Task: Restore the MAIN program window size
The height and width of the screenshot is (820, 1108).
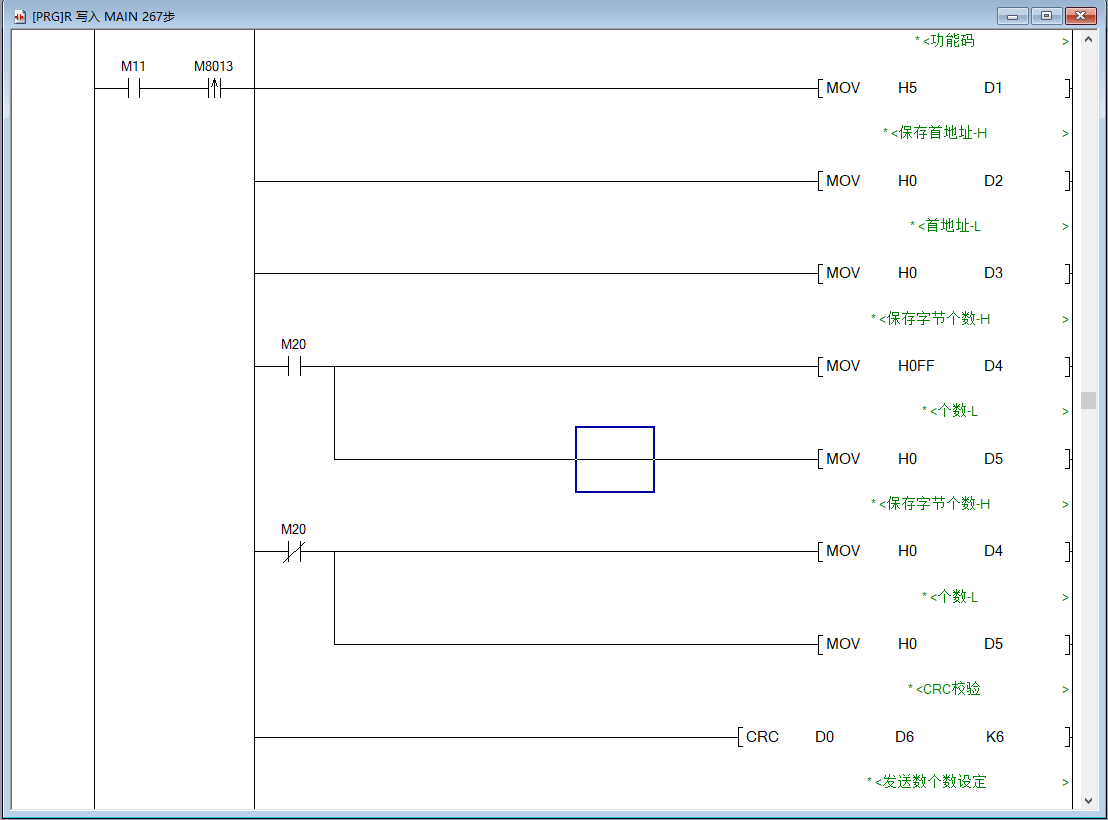Action: (1046, 16)
